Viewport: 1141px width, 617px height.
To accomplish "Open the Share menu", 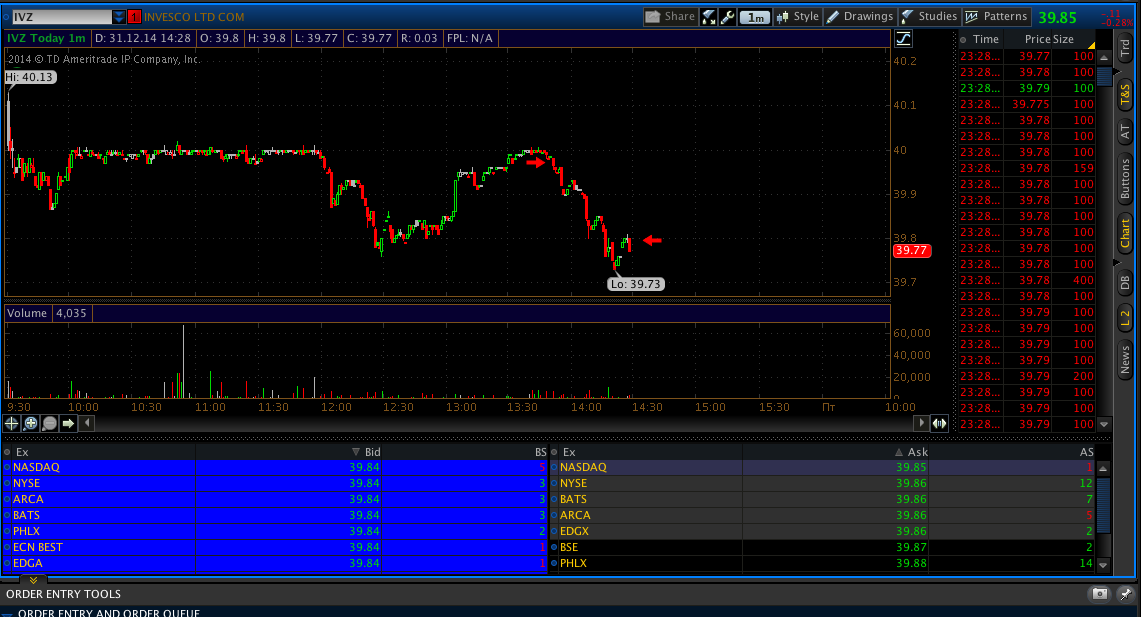I will click(670, 17).
